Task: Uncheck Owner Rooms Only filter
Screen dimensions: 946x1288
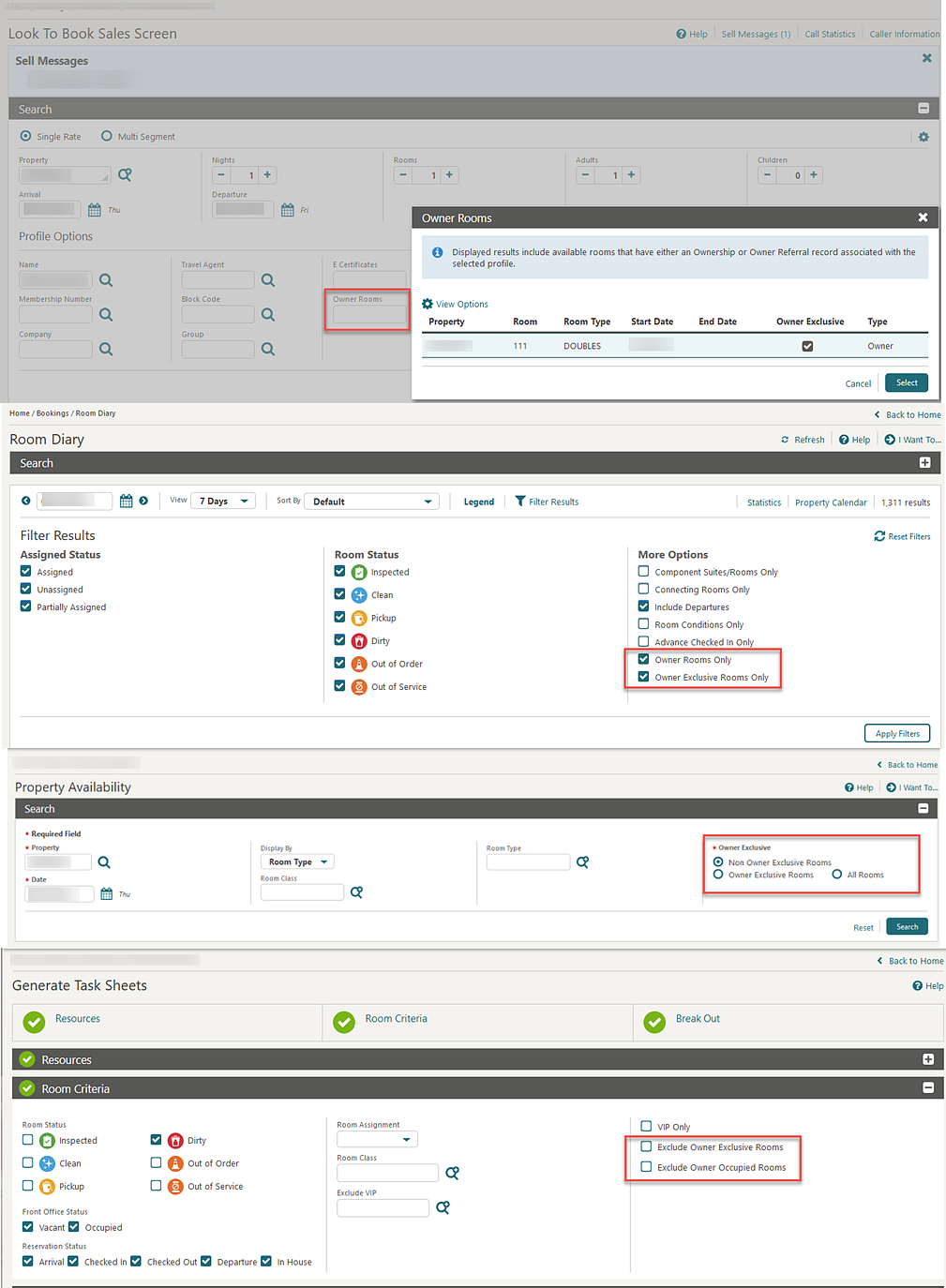Action: pos(643,658)
